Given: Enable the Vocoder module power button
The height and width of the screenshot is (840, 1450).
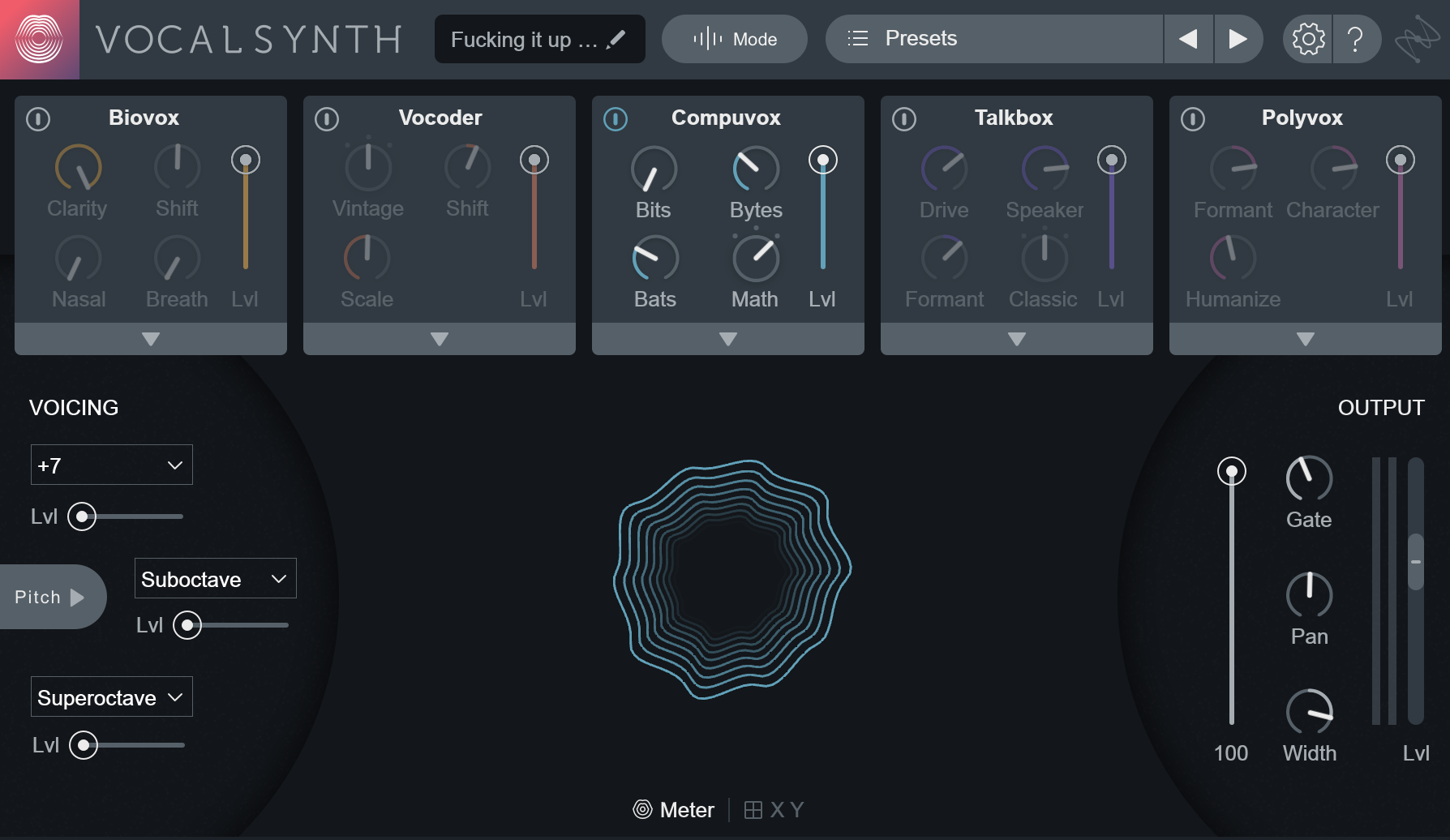Looking at the screenshot, I should [x=327, y=119].
